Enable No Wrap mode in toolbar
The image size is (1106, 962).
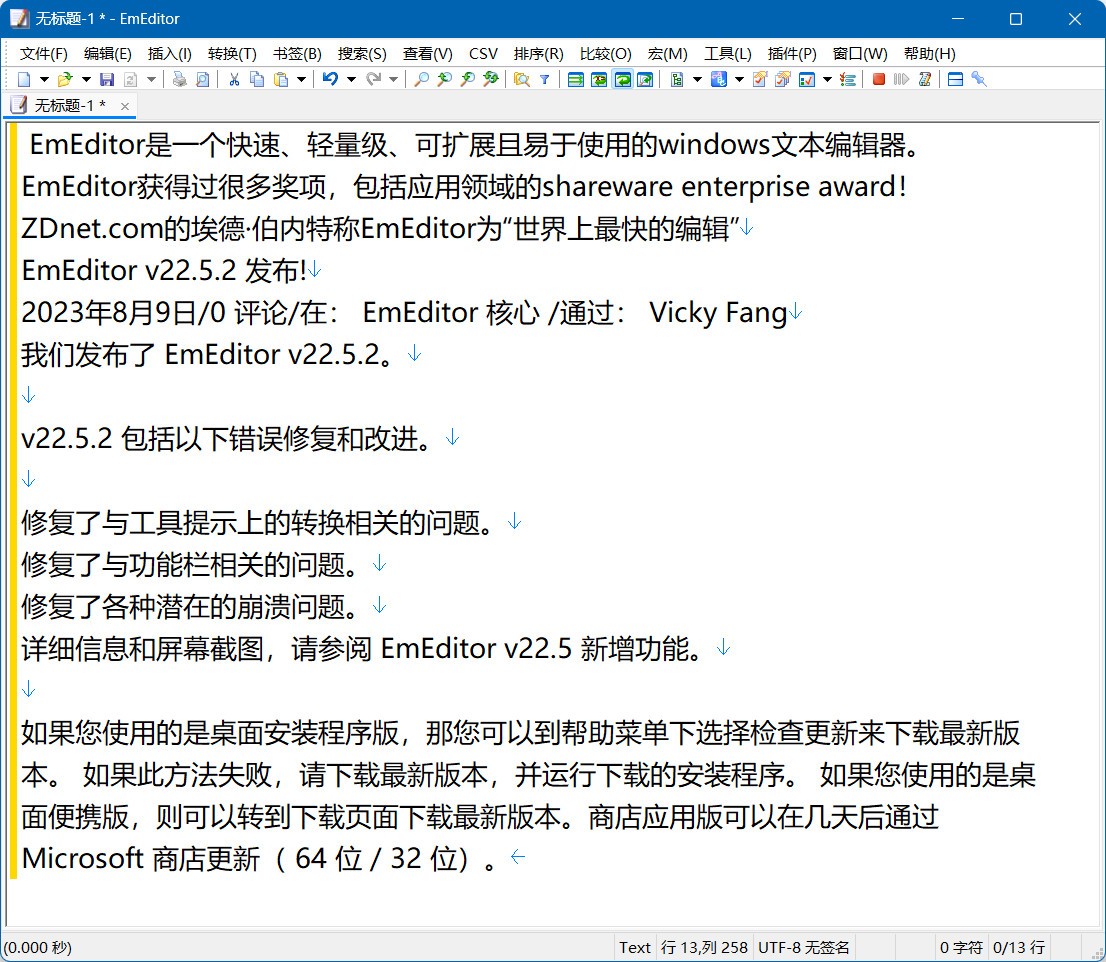point(576,79)
